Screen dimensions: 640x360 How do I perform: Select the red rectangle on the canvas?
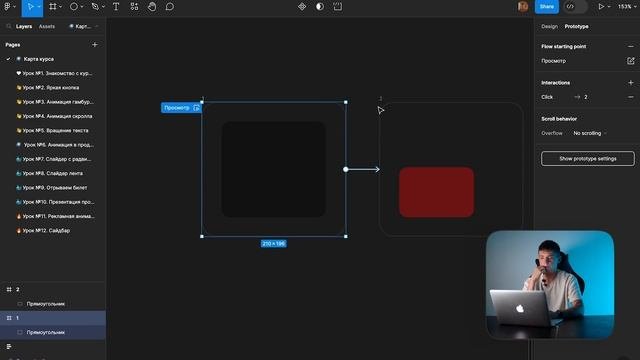(436, 192)
